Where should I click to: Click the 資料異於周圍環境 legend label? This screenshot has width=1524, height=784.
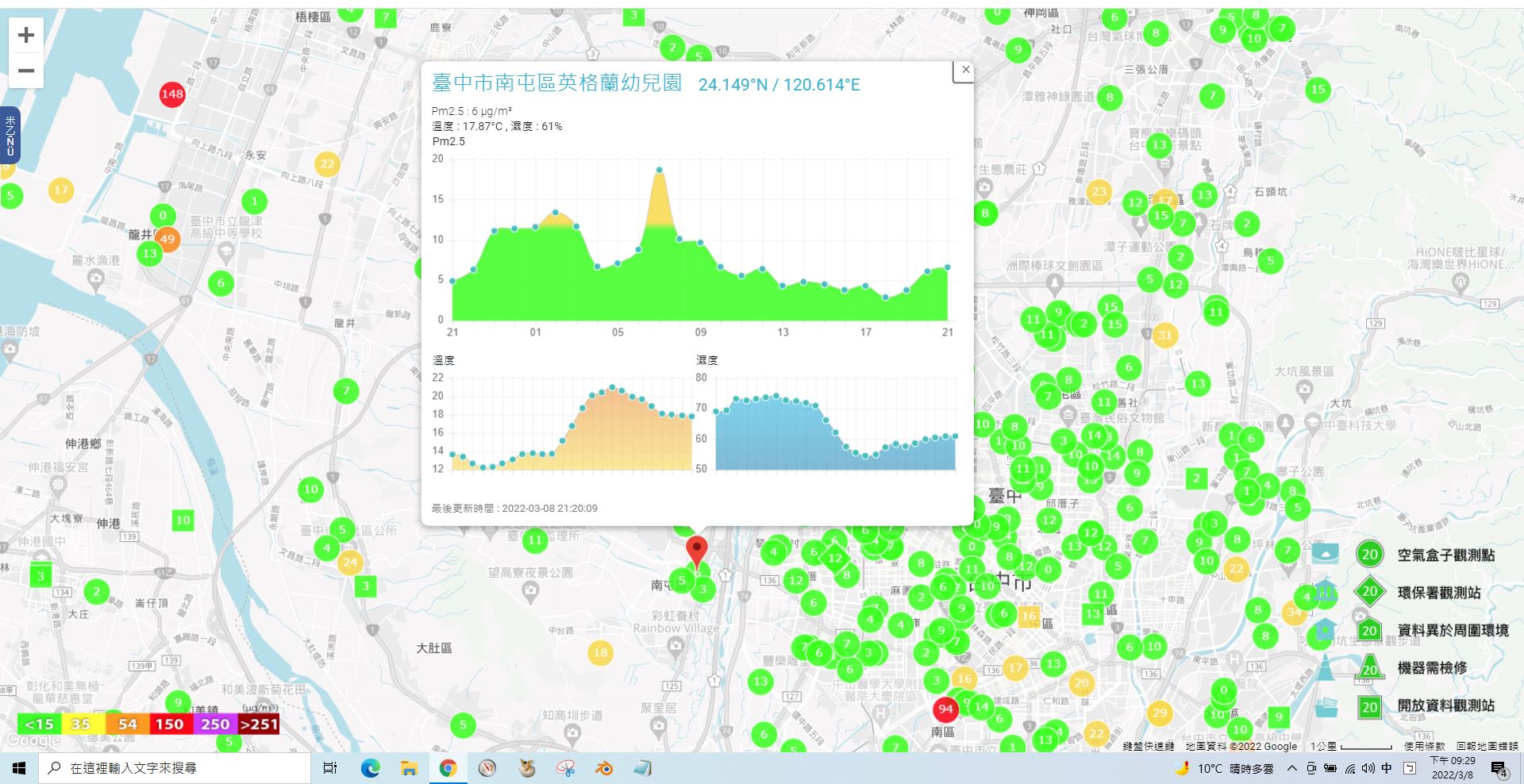1453,630
